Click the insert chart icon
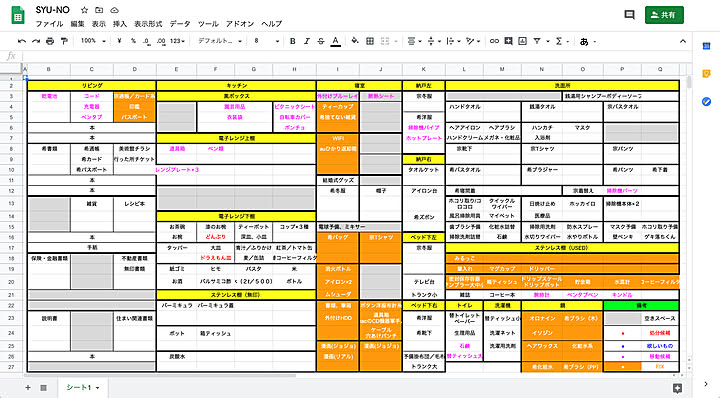Viewport: 720px width, 398px height. 523,41
